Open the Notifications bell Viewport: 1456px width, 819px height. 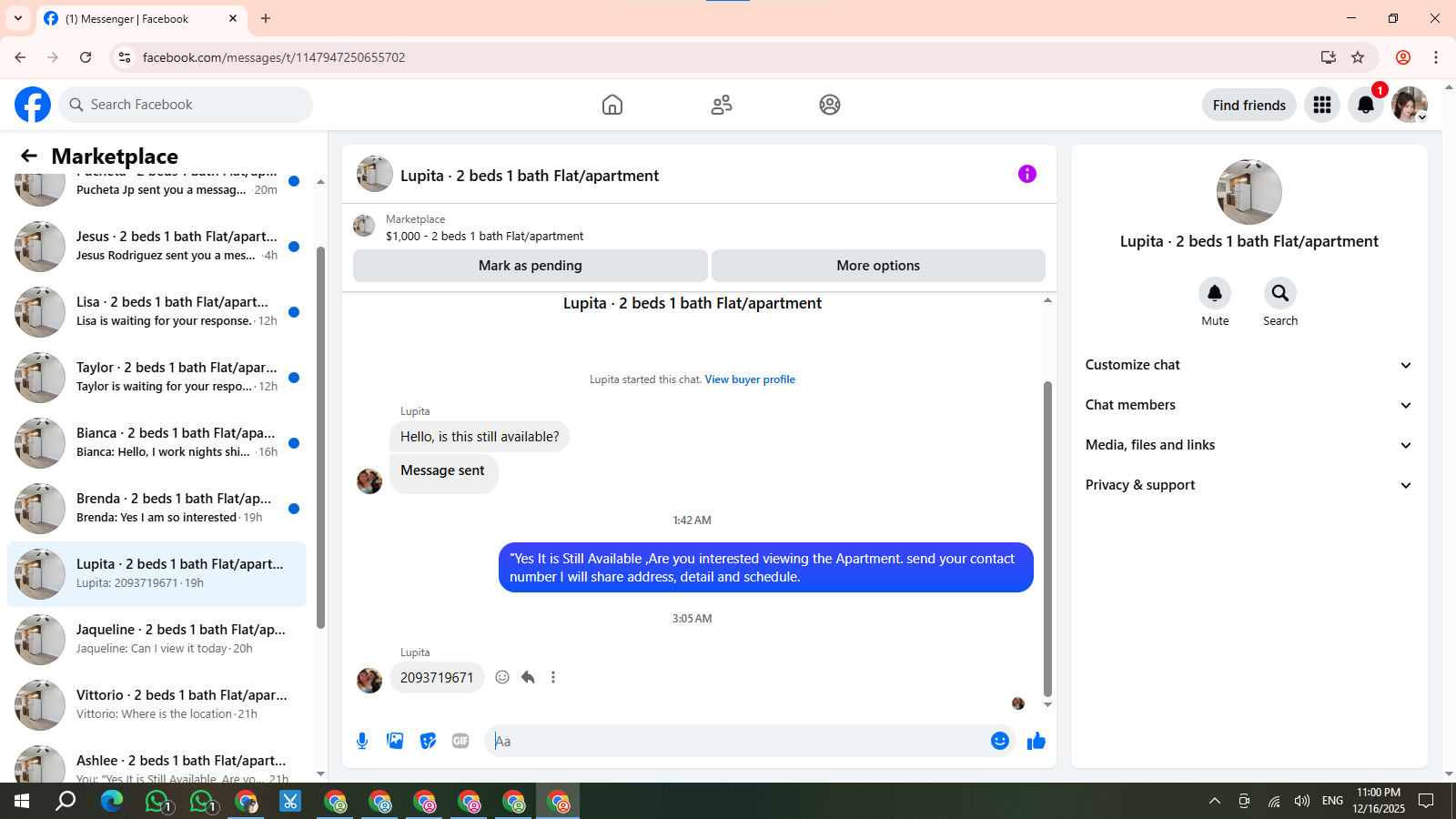pos(1366,105)
